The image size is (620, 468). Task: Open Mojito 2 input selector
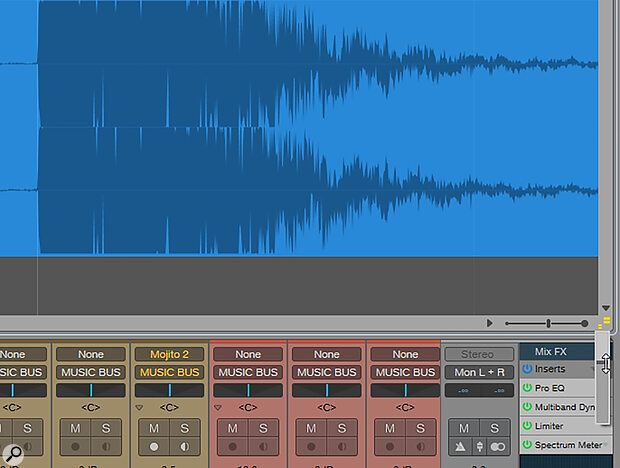pos(170,354)
